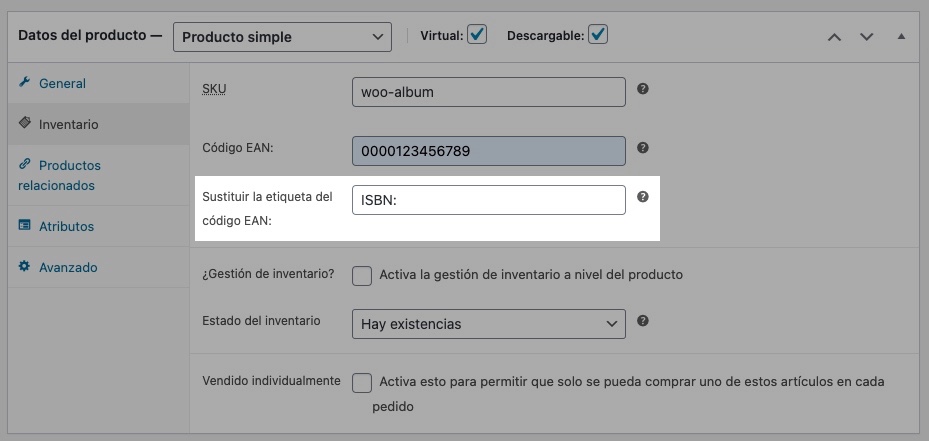The height and width of the screenshot is (441, 929).
Task: Enable product-level inventory management checkbox
Action: pos(362,275)
